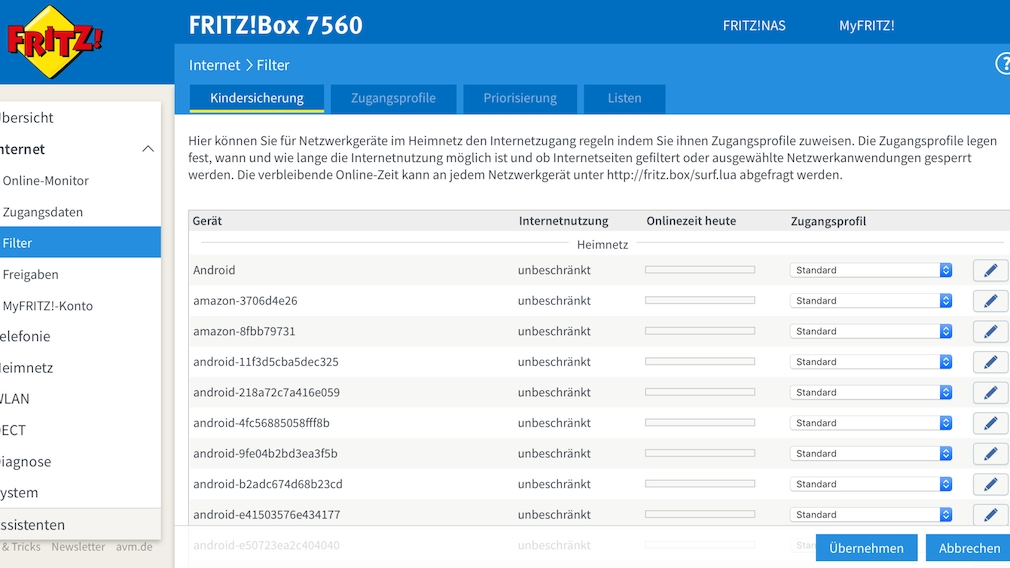The height and width of the screenshot is (568, 1010).
Task: Switch to the Listen tab
Action: pos(624,99)
